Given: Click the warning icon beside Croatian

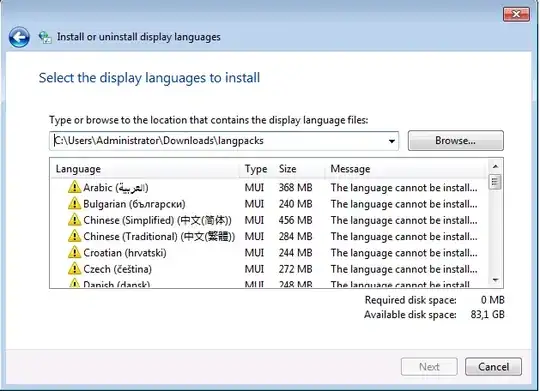Looking at the screenshot, I should point(74,253).
